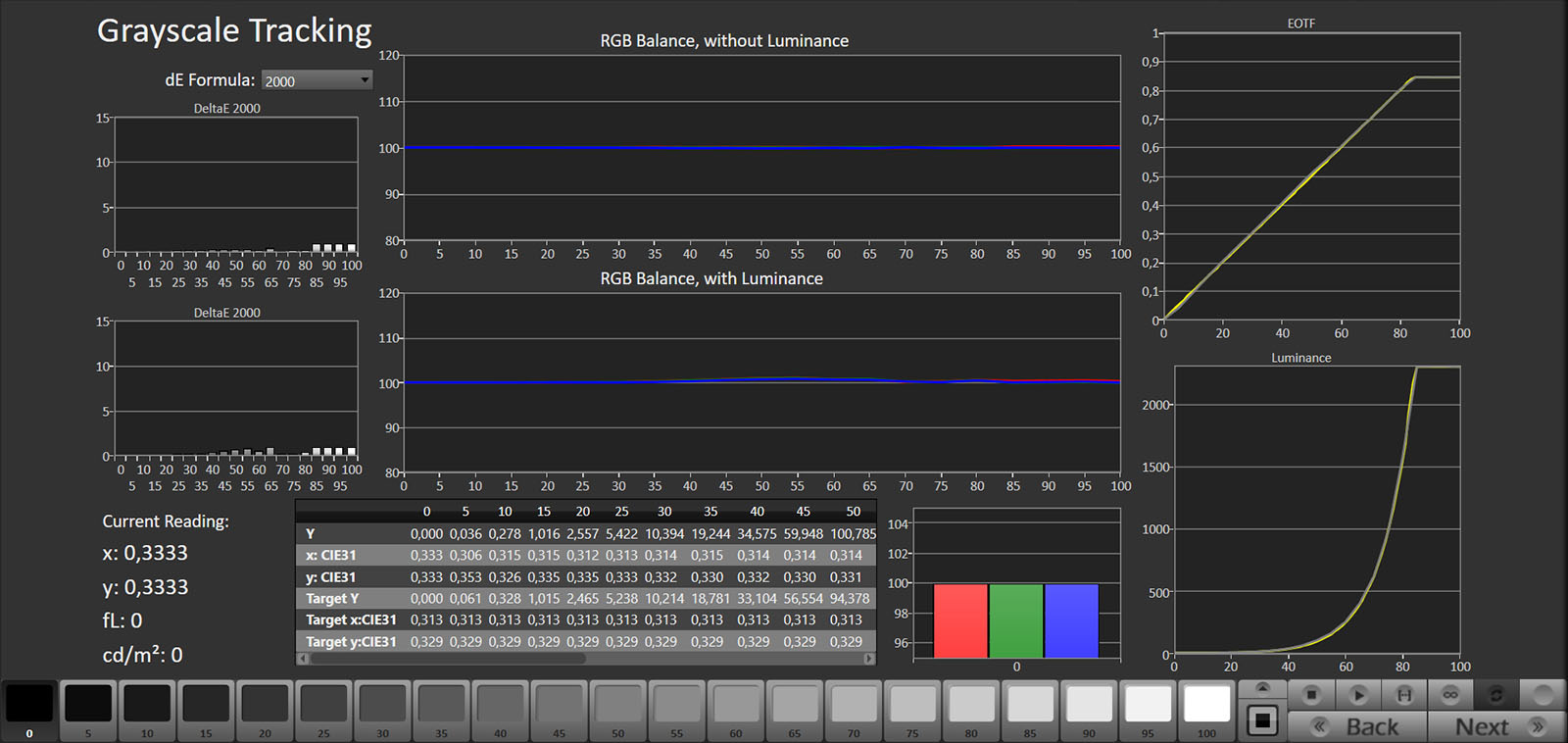Screen dimensions: 1568x743
Task: Click the red bar in the RGB chart
Action: 960,621
